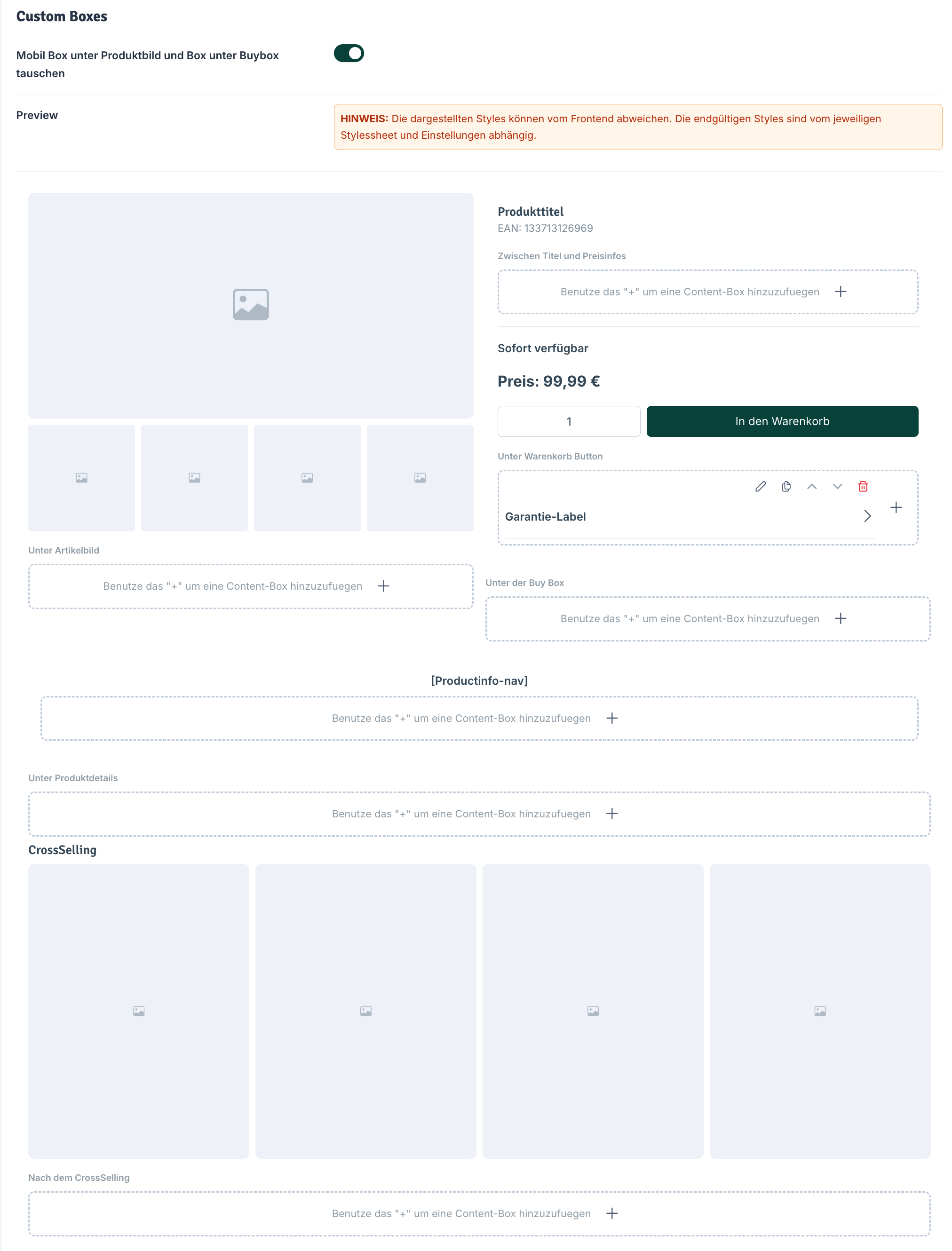Click the edit pencil icon for Garantie-Label

click(761, 487)
